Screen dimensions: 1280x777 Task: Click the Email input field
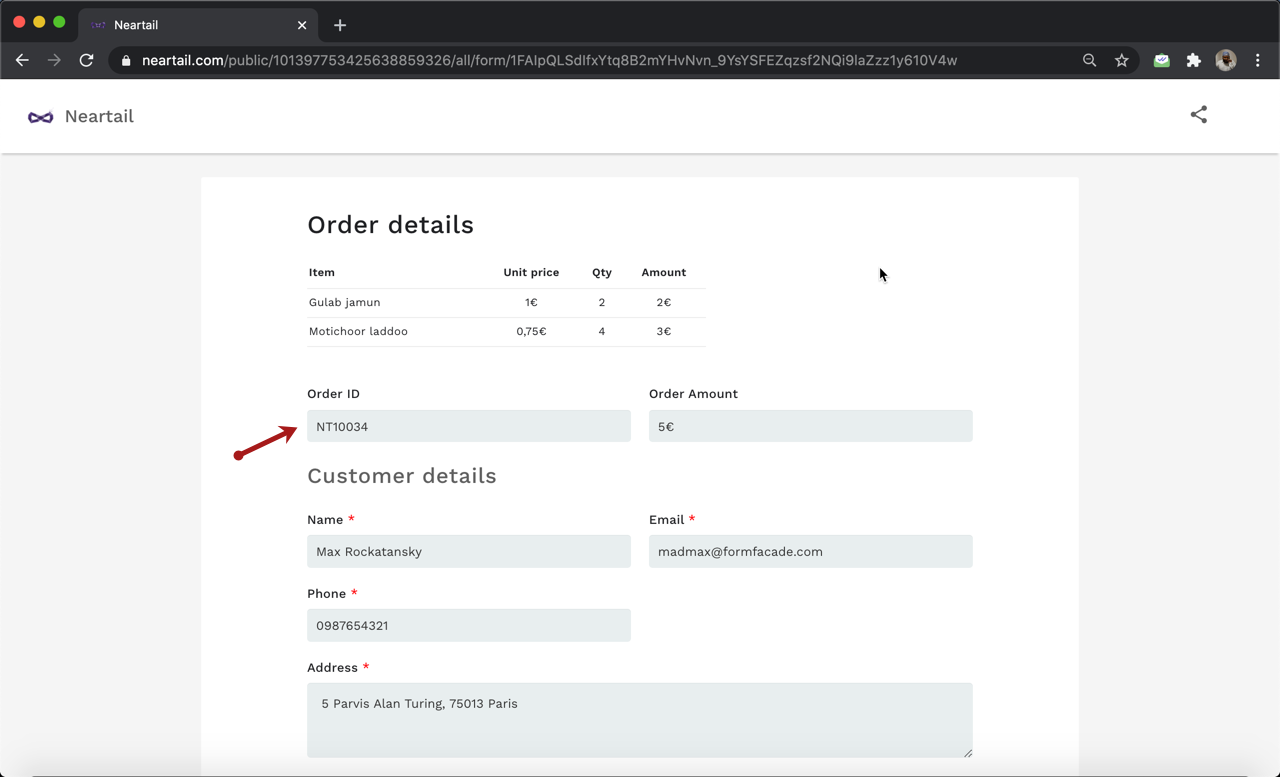[810, 551]
